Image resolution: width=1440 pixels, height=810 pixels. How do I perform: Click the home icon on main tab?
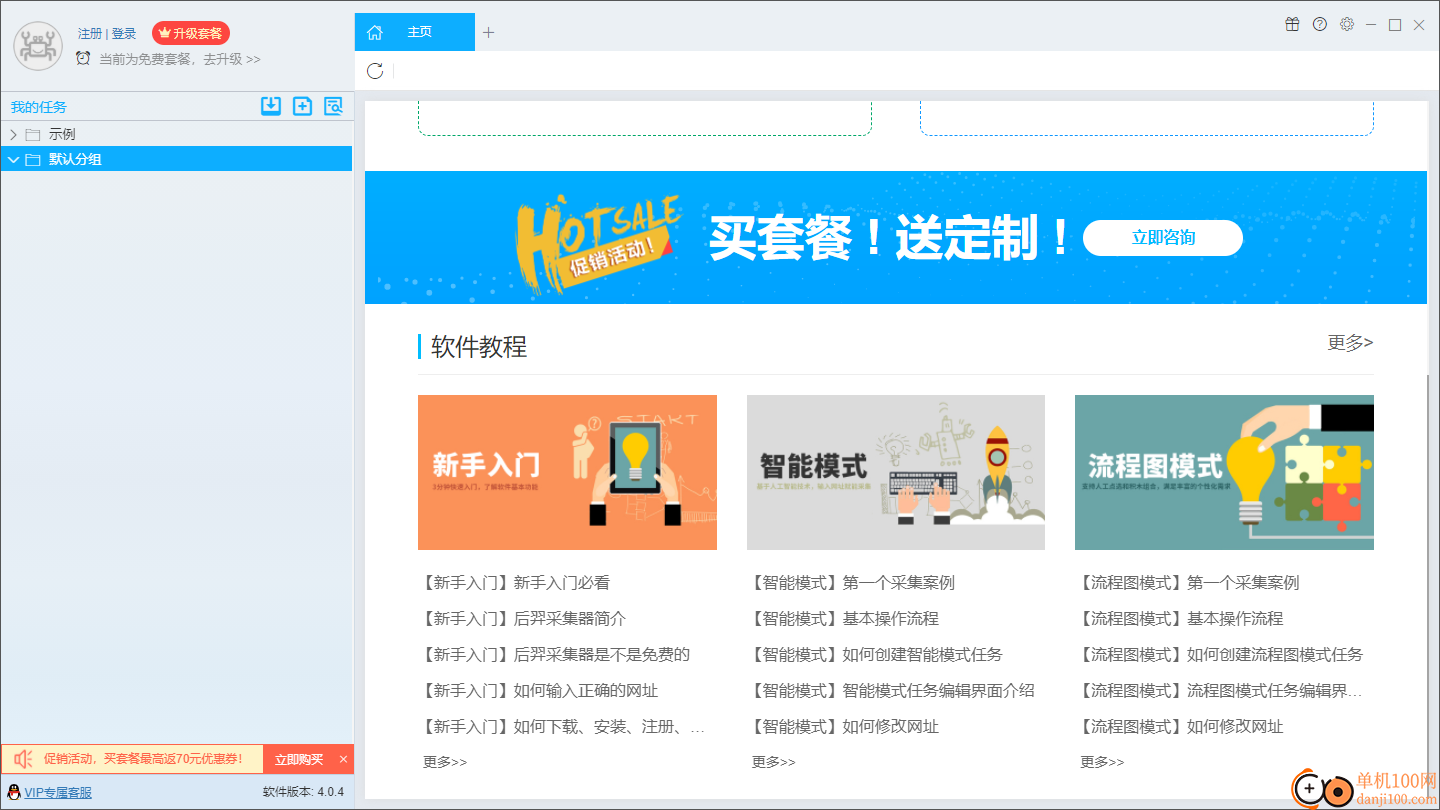pos(375,32)
